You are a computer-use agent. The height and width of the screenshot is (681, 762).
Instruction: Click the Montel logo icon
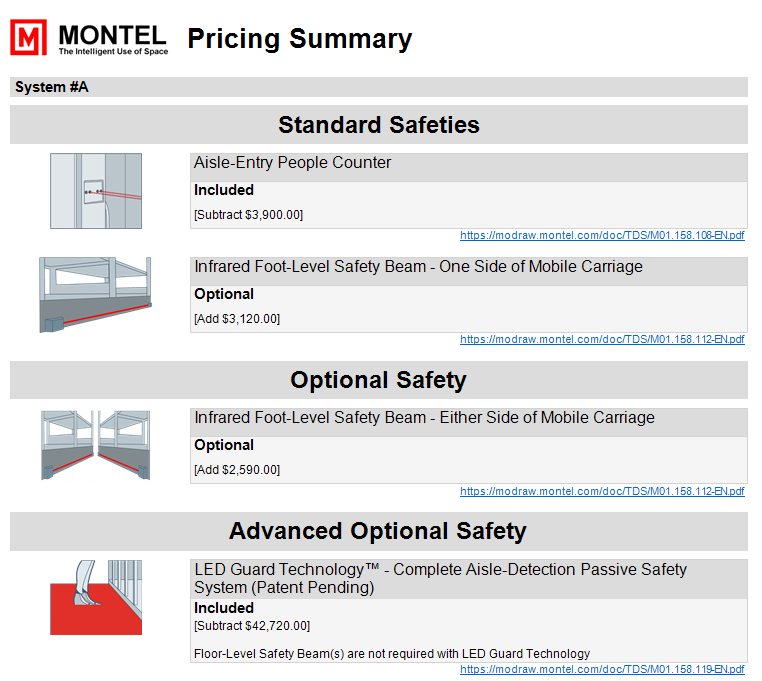(x=29, y=38)
